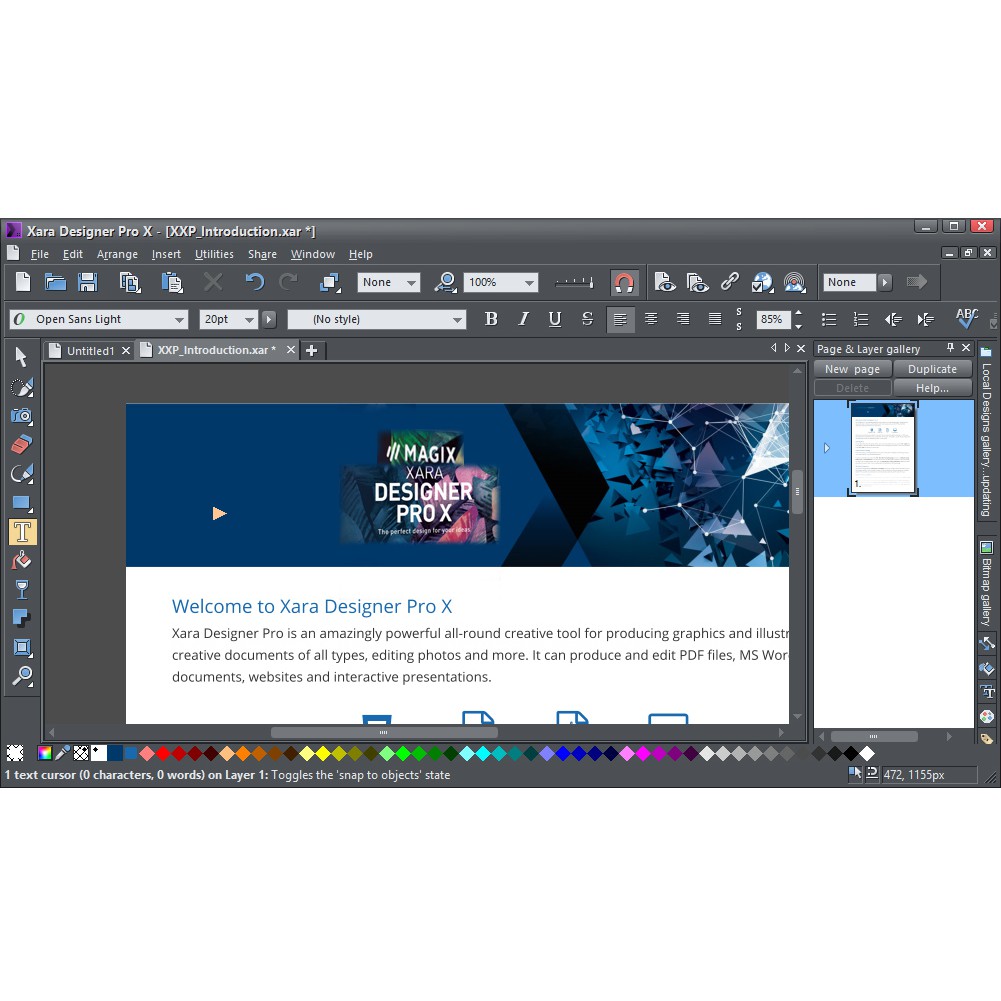Toggle bold text formatting
This screenshot has height=1001, width=1001.
(491, 318)
